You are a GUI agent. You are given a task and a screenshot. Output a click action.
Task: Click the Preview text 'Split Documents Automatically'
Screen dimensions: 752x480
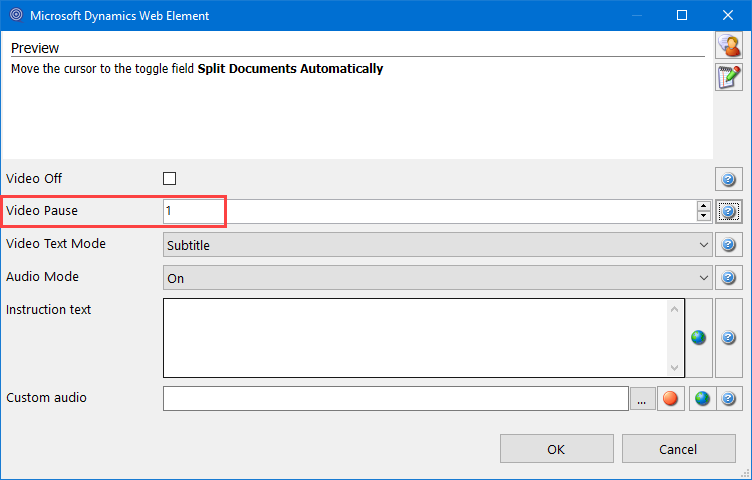(290, 69)
